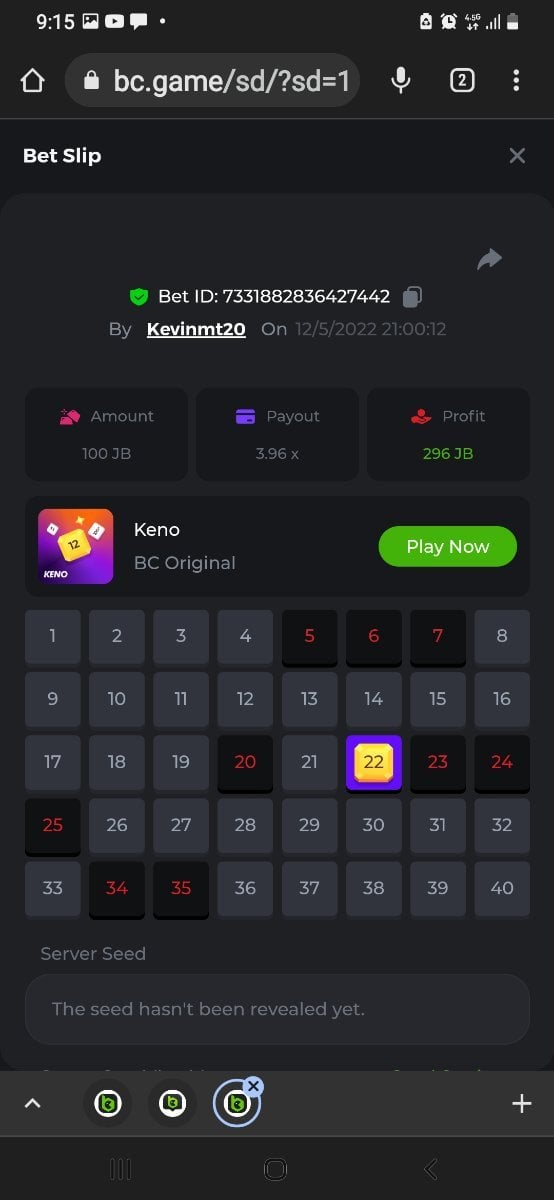Viewport: 554px width, 1200px height.
Task: Open Kevinmt20 user profile link
Action: click(196, 329)
